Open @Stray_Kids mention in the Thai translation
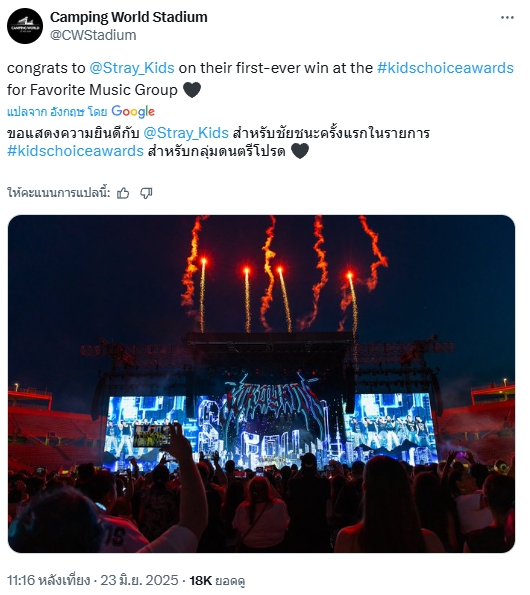Viewport: 530px width, 595px height. point(186,133)
